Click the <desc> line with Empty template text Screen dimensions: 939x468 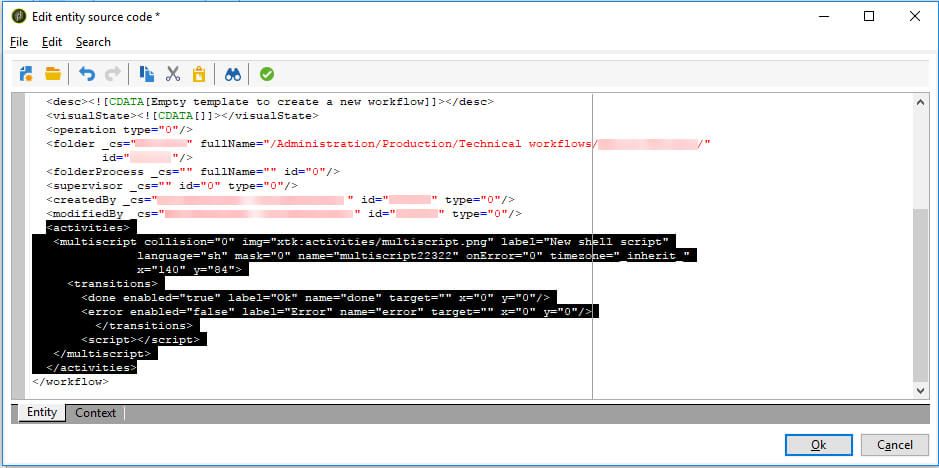point(270,102)
